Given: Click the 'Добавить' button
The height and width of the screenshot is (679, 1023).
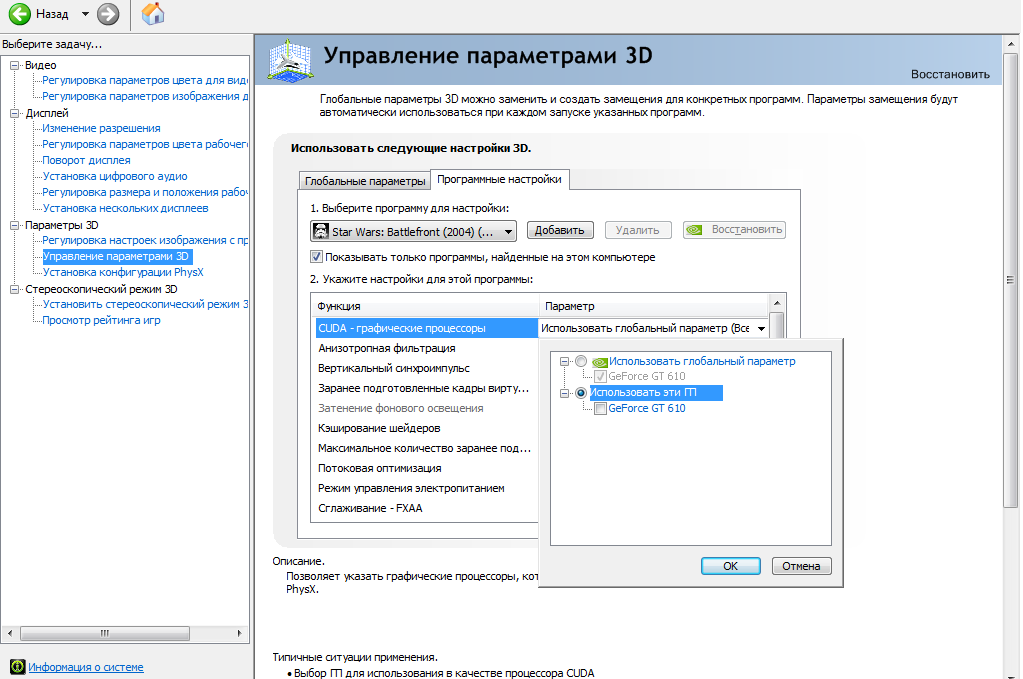Looking at the screenshot, I should pyautogui.click(x=558, y=230).
